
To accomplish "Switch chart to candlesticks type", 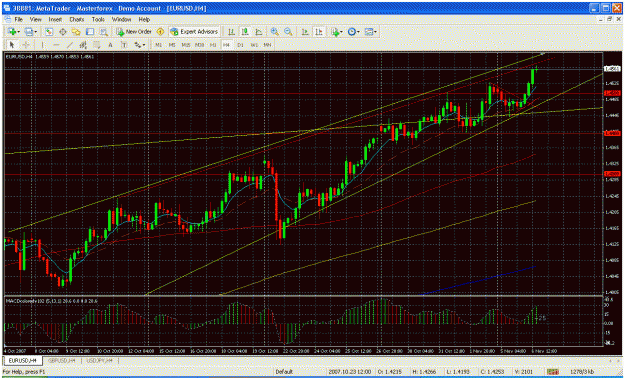I will click(x=245, y=32).
